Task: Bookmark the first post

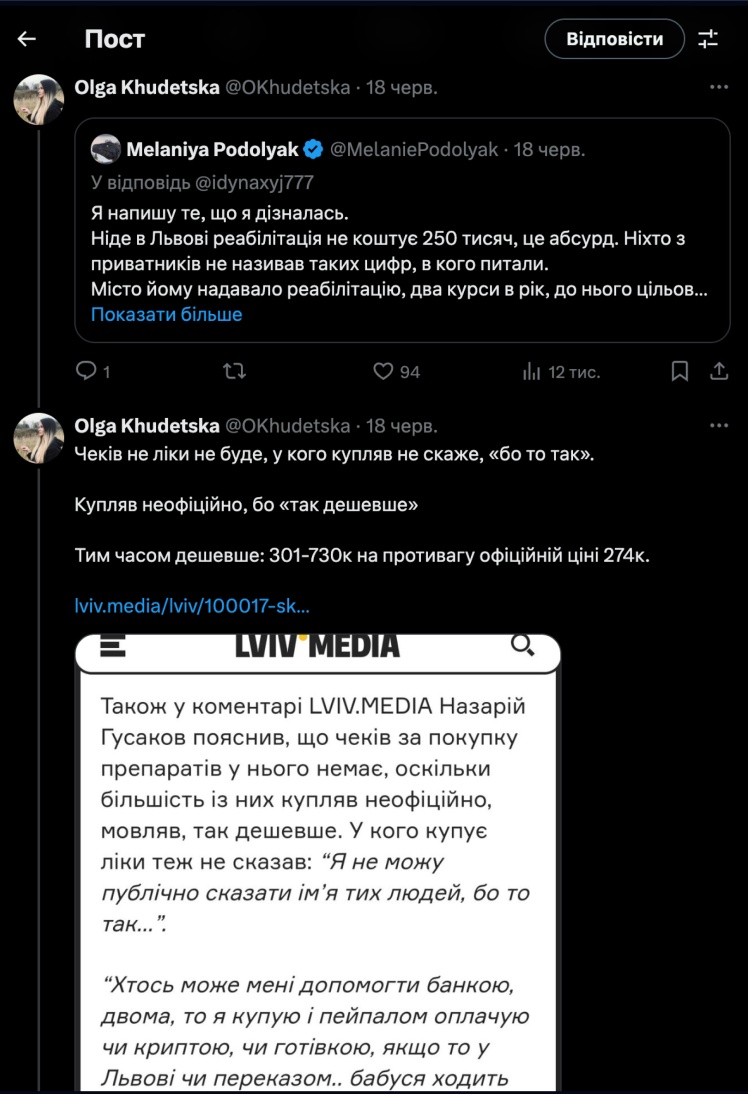Action: pos(679,372)
